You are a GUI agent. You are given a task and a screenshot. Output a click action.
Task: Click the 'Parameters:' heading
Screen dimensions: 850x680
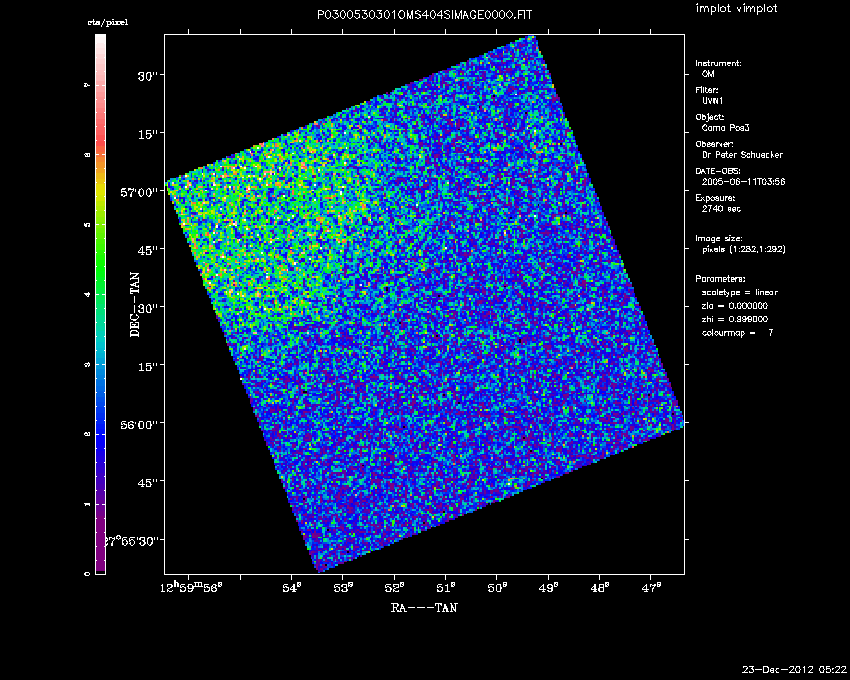(720, 279)
